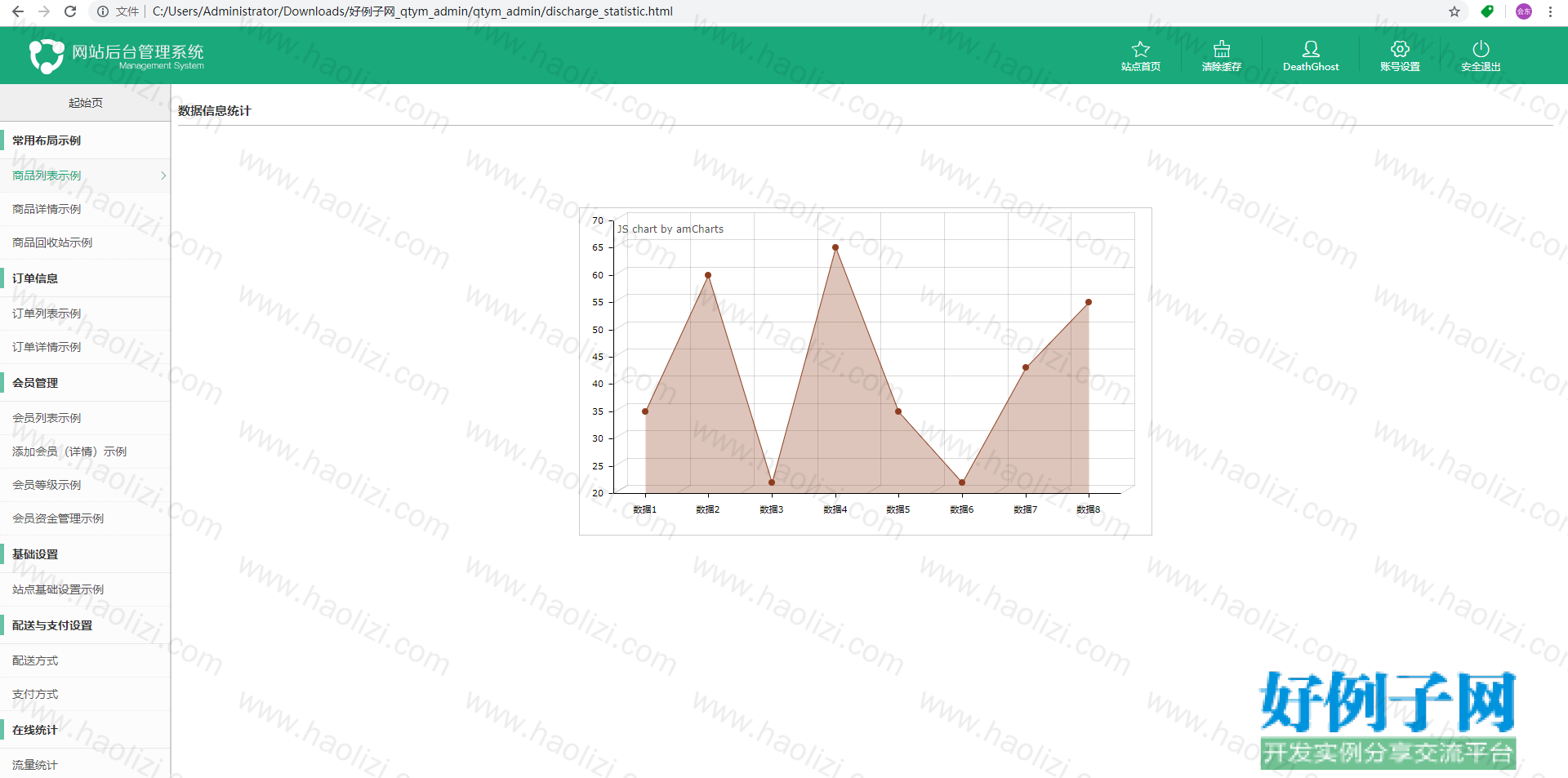The image size is (1568, 778).
Task: Open 会员资金管理示例 in sidebar
Action: (x=85, y=518)
